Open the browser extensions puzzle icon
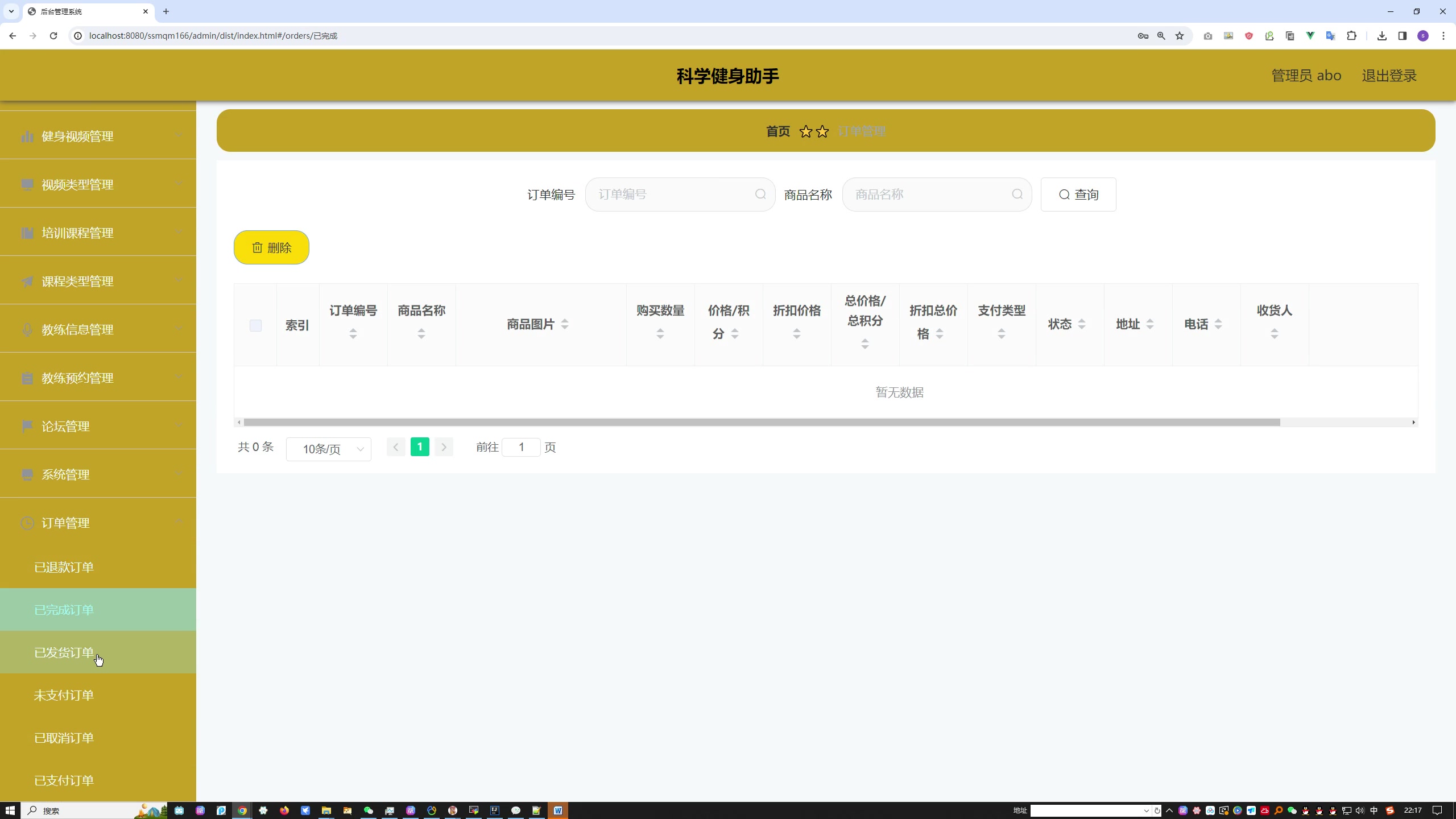Screen dimensions: 1456x819 pyautogui.click(x=1352, y=36)
